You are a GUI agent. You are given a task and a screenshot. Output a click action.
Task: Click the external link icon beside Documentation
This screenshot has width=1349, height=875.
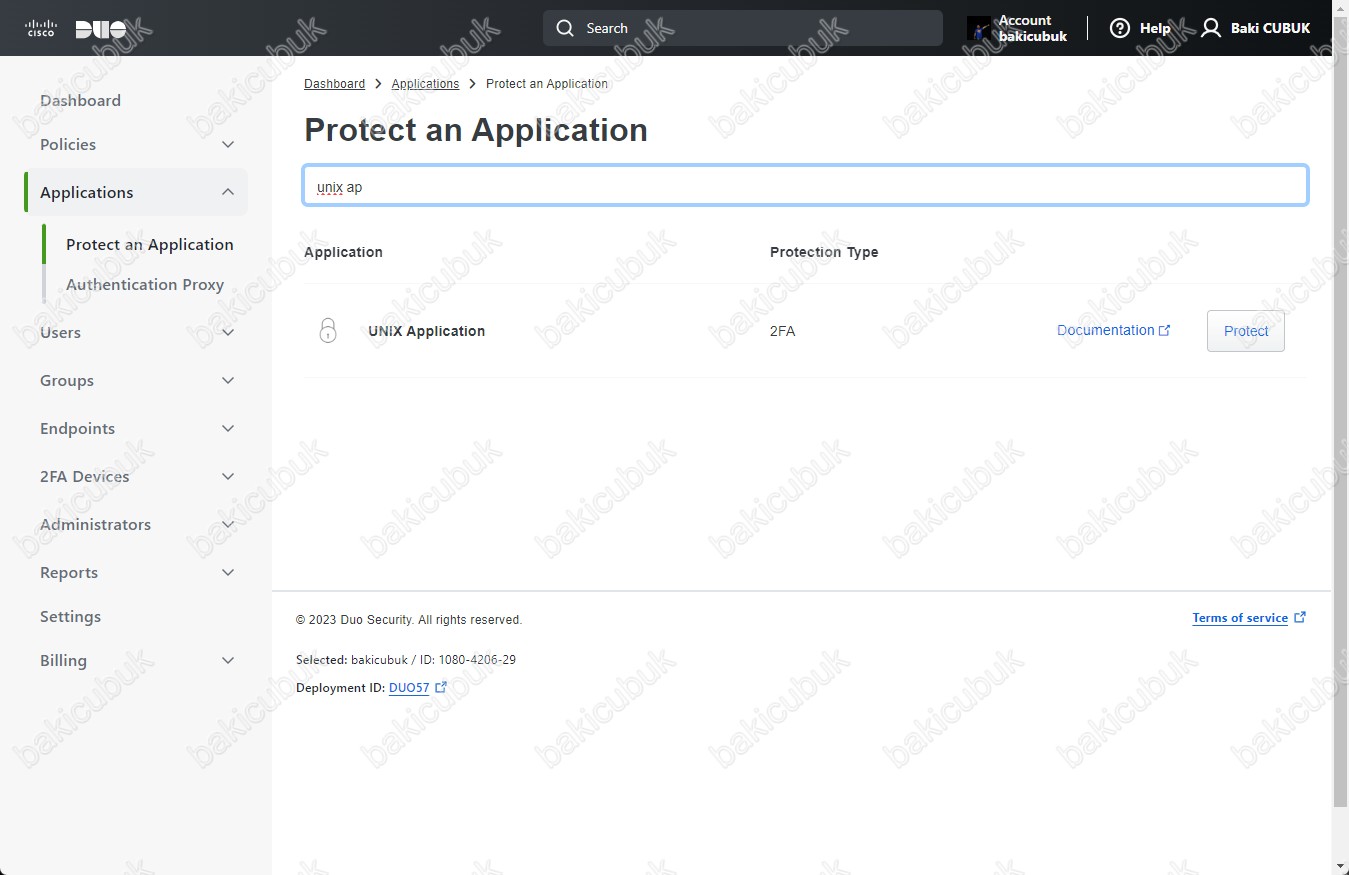(1164, 330)
